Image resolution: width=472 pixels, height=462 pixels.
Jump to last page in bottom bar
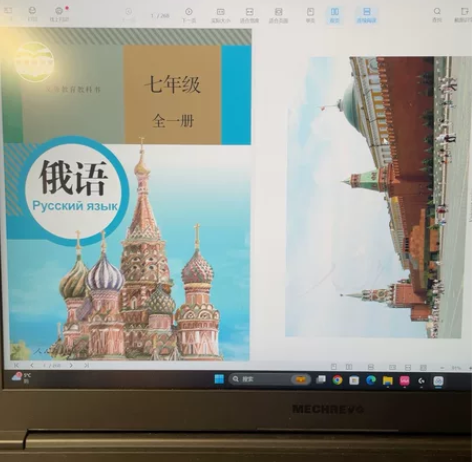(x=86, y=365)
